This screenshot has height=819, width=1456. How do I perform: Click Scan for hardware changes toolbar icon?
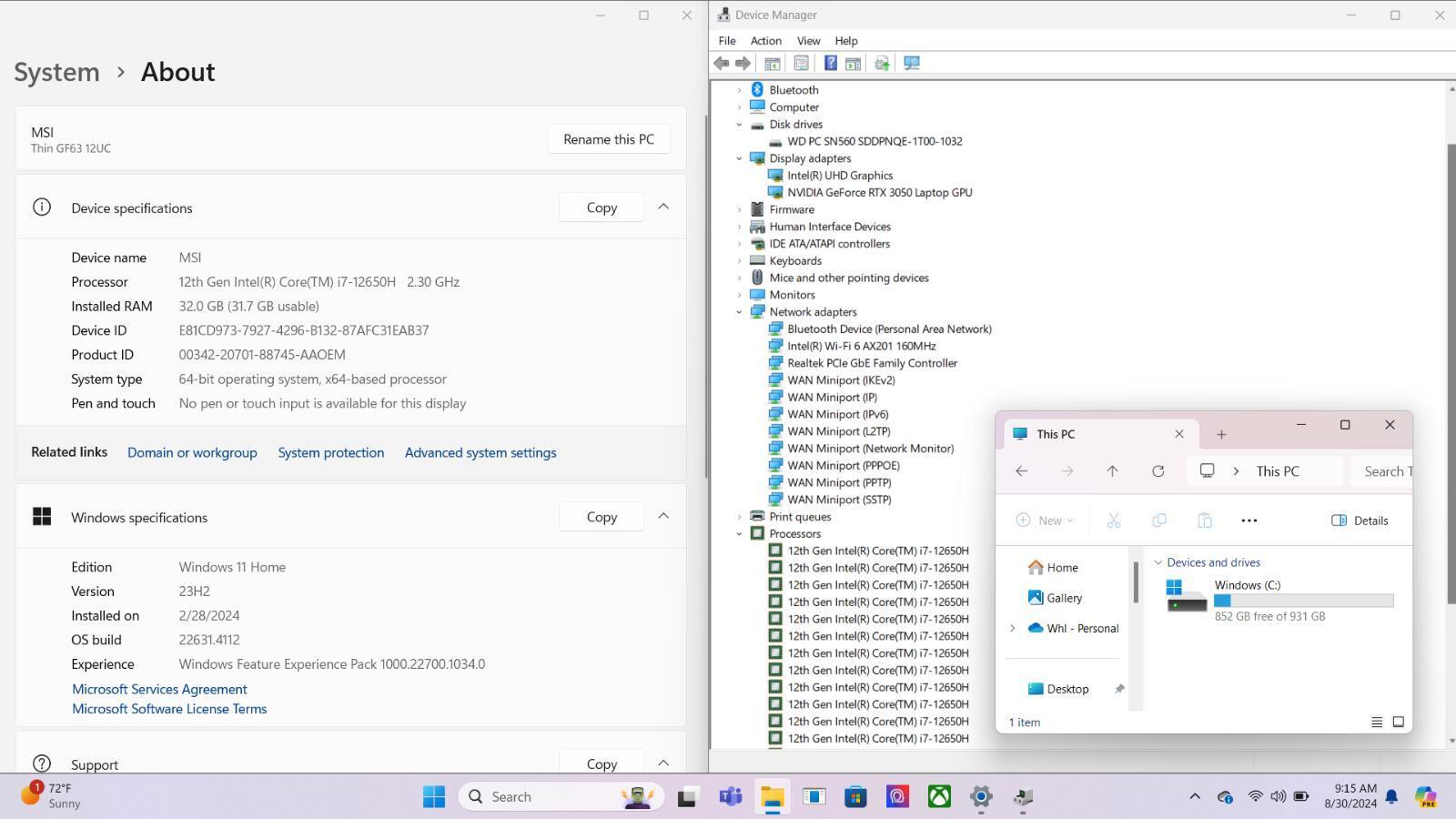point(911,63)
